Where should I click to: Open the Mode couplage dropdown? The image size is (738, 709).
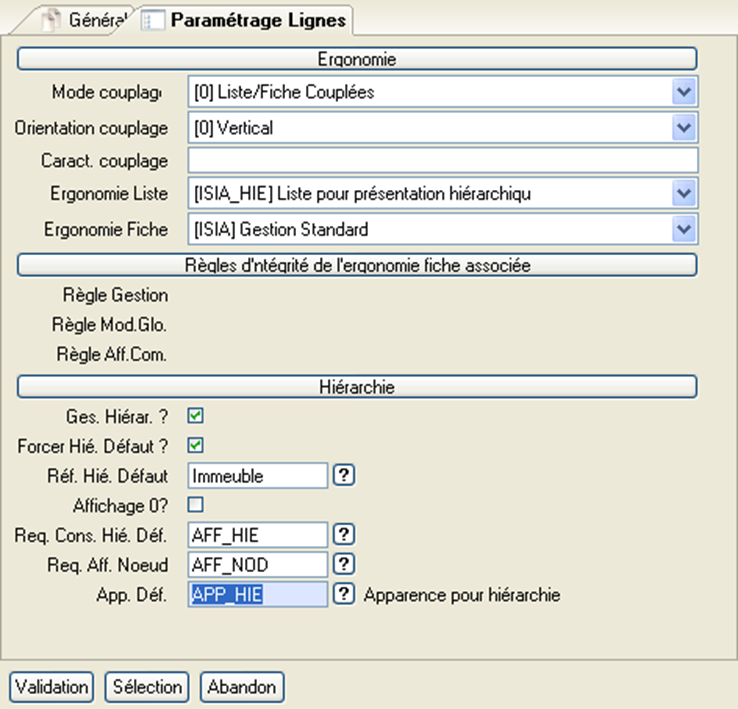pos(684,93)
